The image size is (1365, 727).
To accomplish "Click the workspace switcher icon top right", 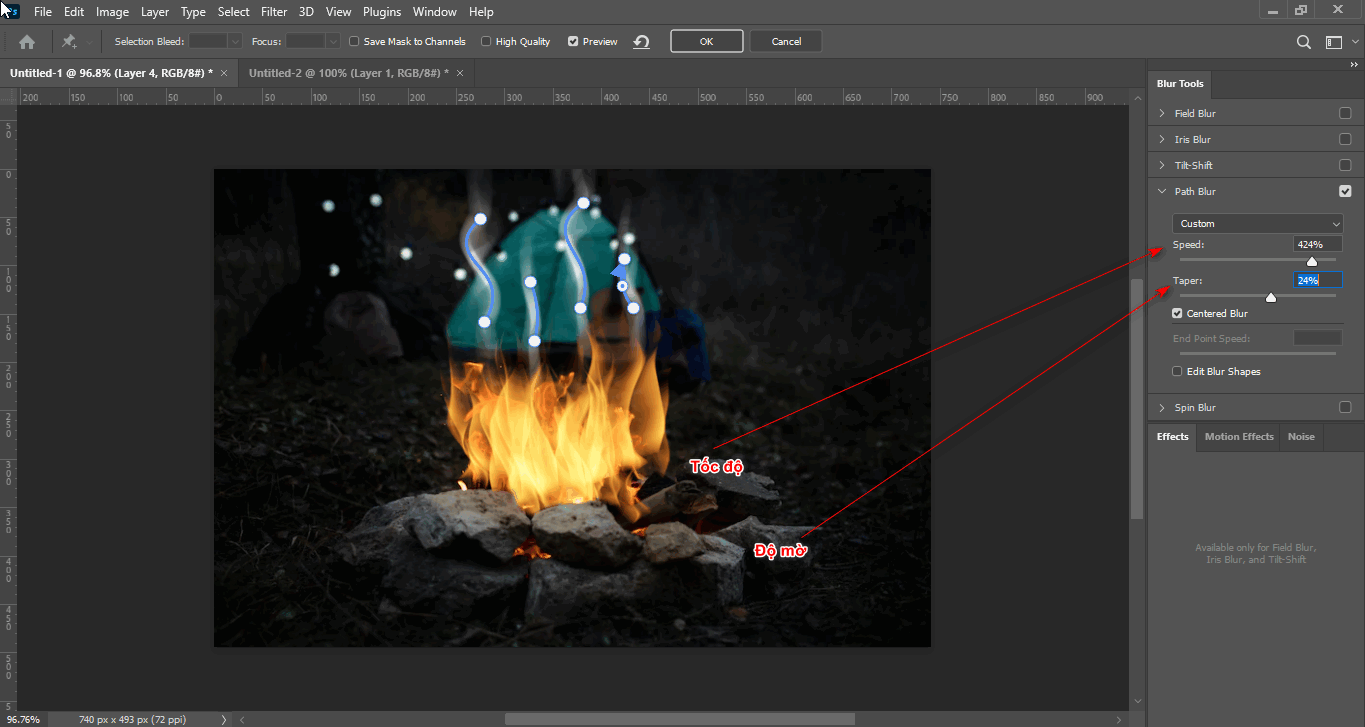I will point(1332,41).
